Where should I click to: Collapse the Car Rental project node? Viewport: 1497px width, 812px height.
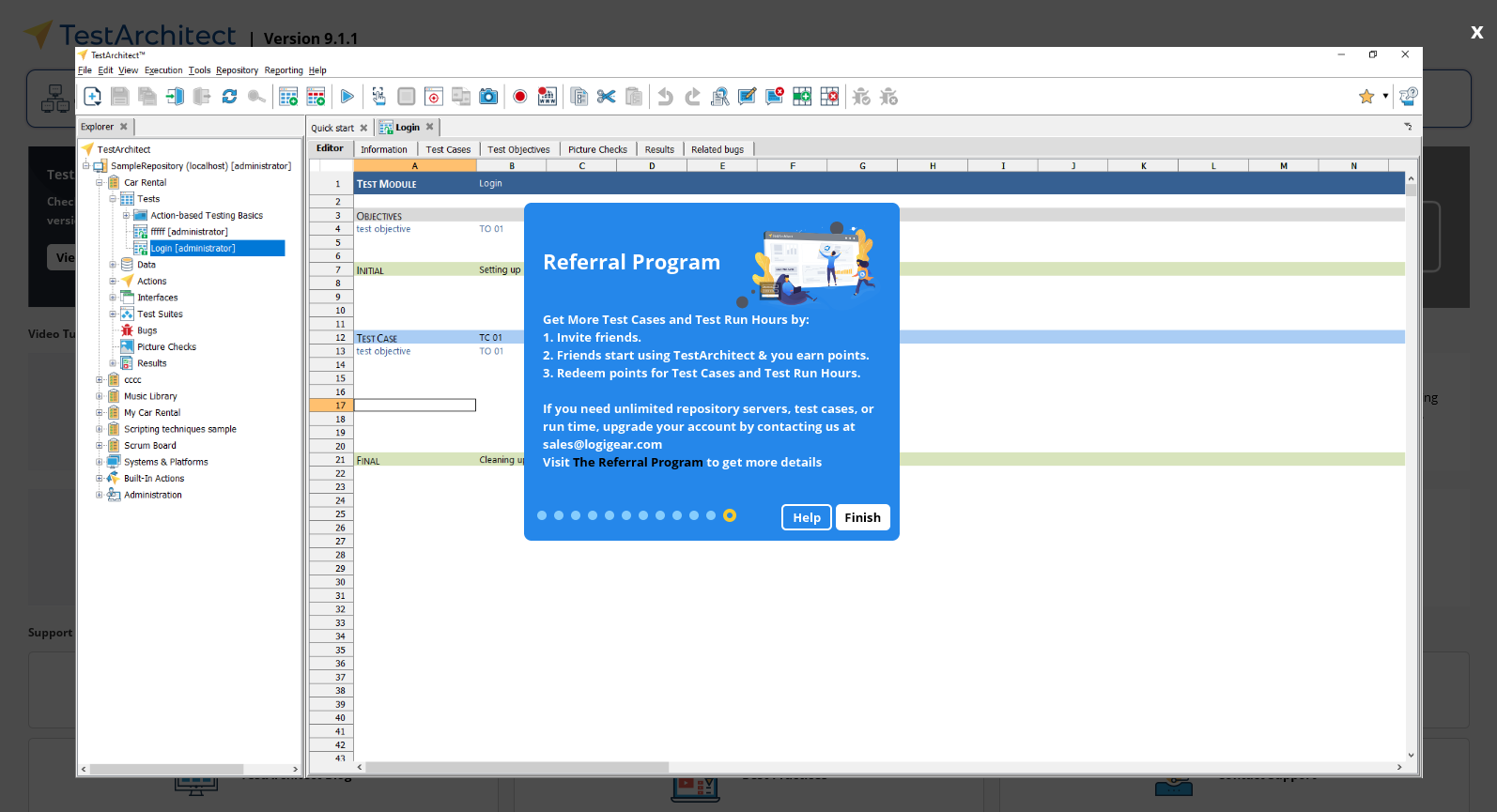100,182
